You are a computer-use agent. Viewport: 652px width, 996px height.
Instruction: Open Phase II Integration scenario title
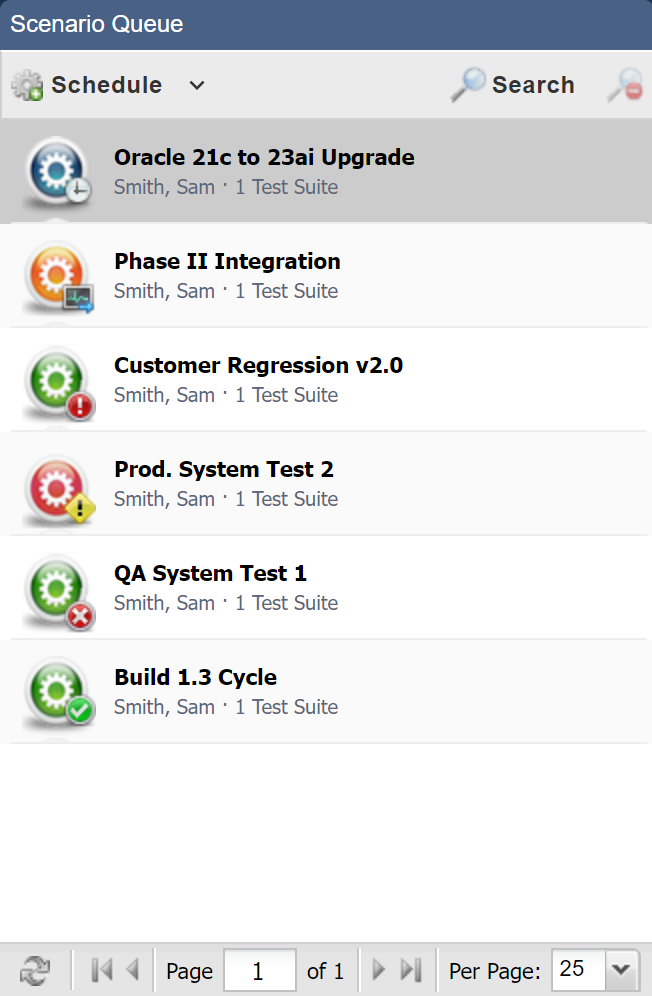227,262
